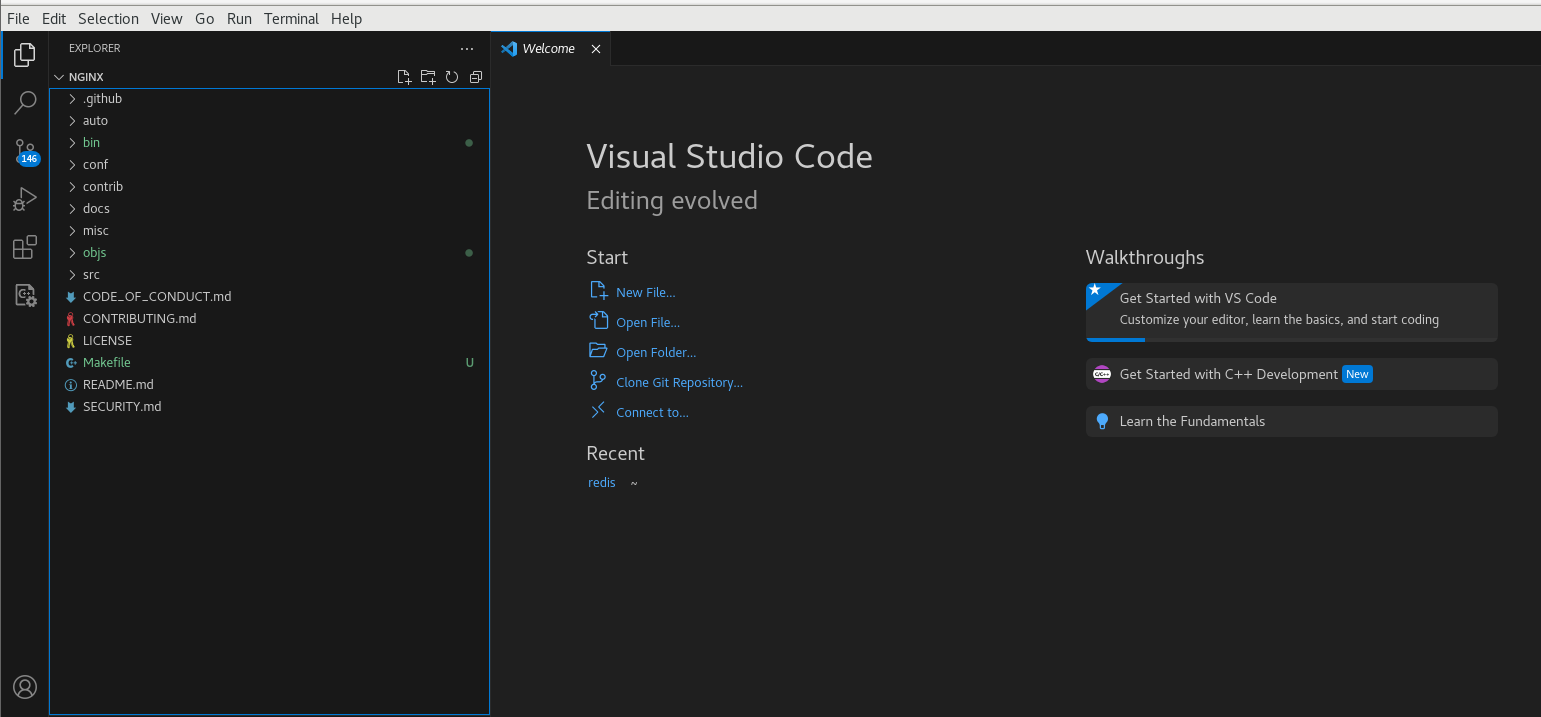Viewport: 1541px width, 717px height.
Task: Click the CONTRIBUTING.md file icon
Action: tap(71, 319)
